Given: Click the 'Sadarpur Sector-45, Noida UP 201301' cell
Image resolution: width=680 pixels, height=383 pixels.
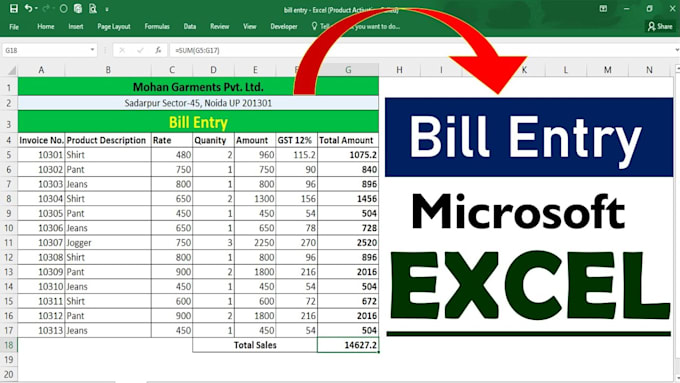Looking at the screenshot, I should point(198,103).
